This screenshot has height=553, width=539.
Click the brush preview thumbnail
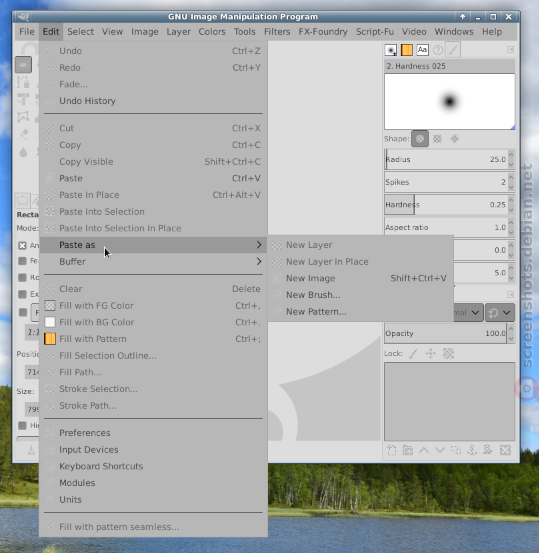pyautogui.click(x=449, y=102)
